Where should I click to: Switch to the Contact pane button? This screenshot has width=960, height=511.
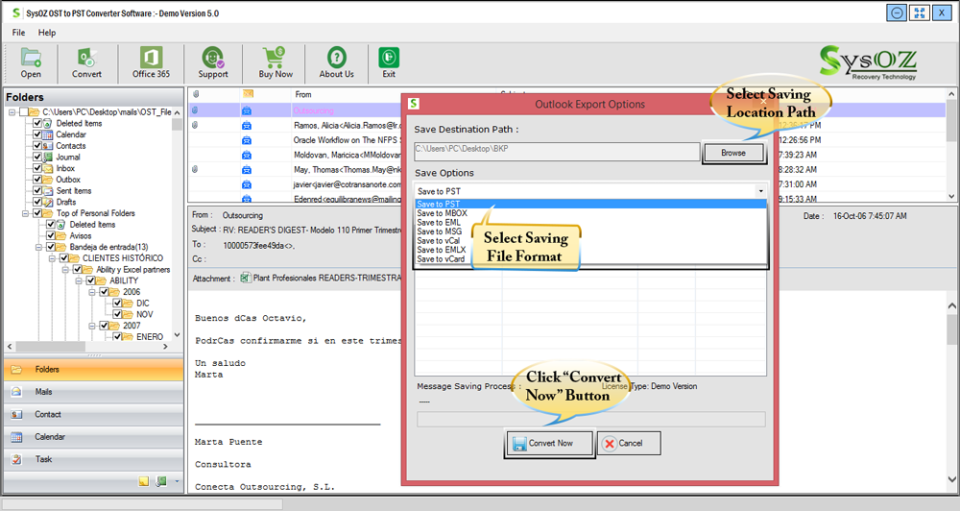[93, 414]
